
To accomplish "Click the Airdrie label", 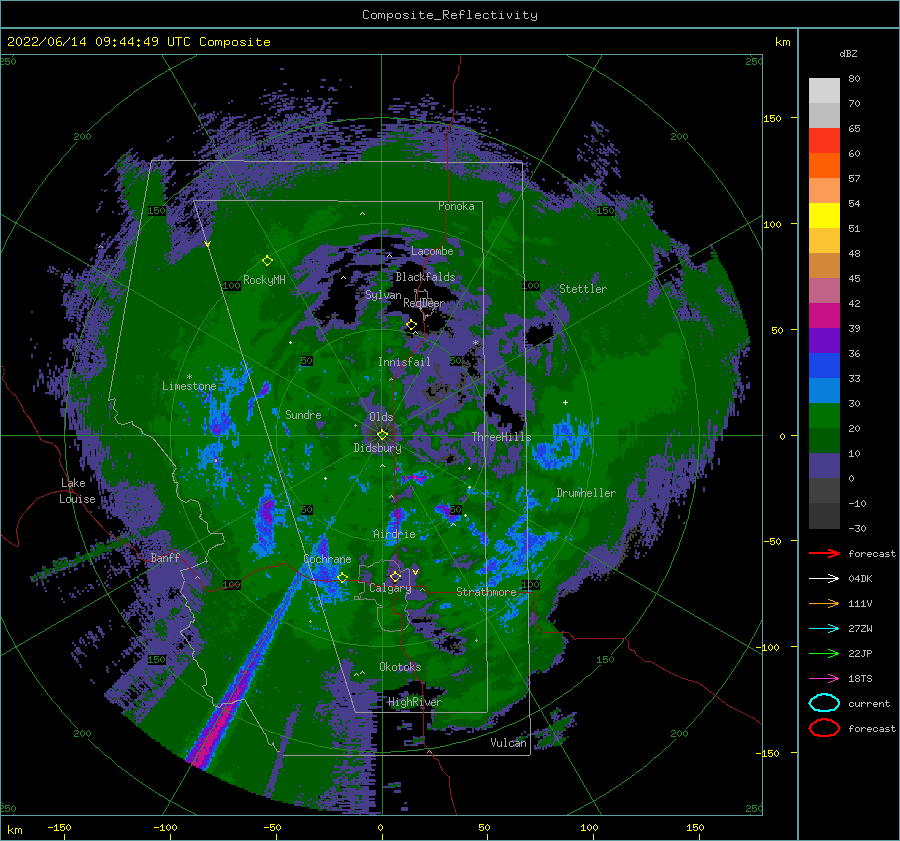I will (394, 534).
